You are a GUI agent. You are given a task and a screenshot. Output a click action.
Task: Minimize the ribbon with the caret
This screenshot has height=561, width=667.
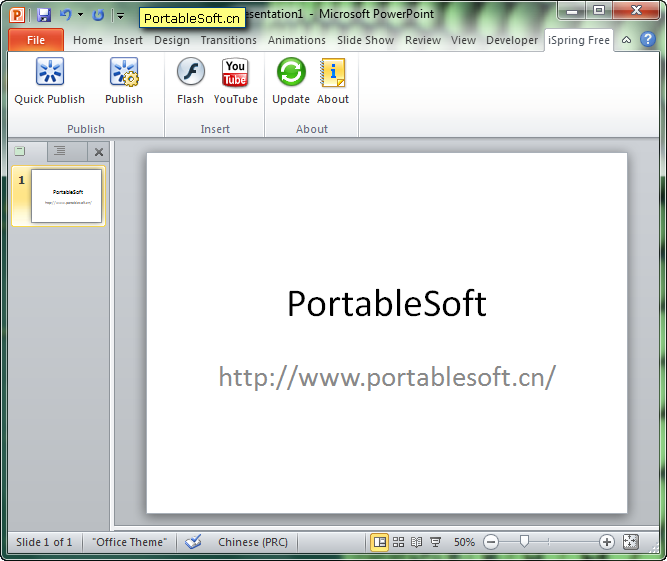coord(626,40)
